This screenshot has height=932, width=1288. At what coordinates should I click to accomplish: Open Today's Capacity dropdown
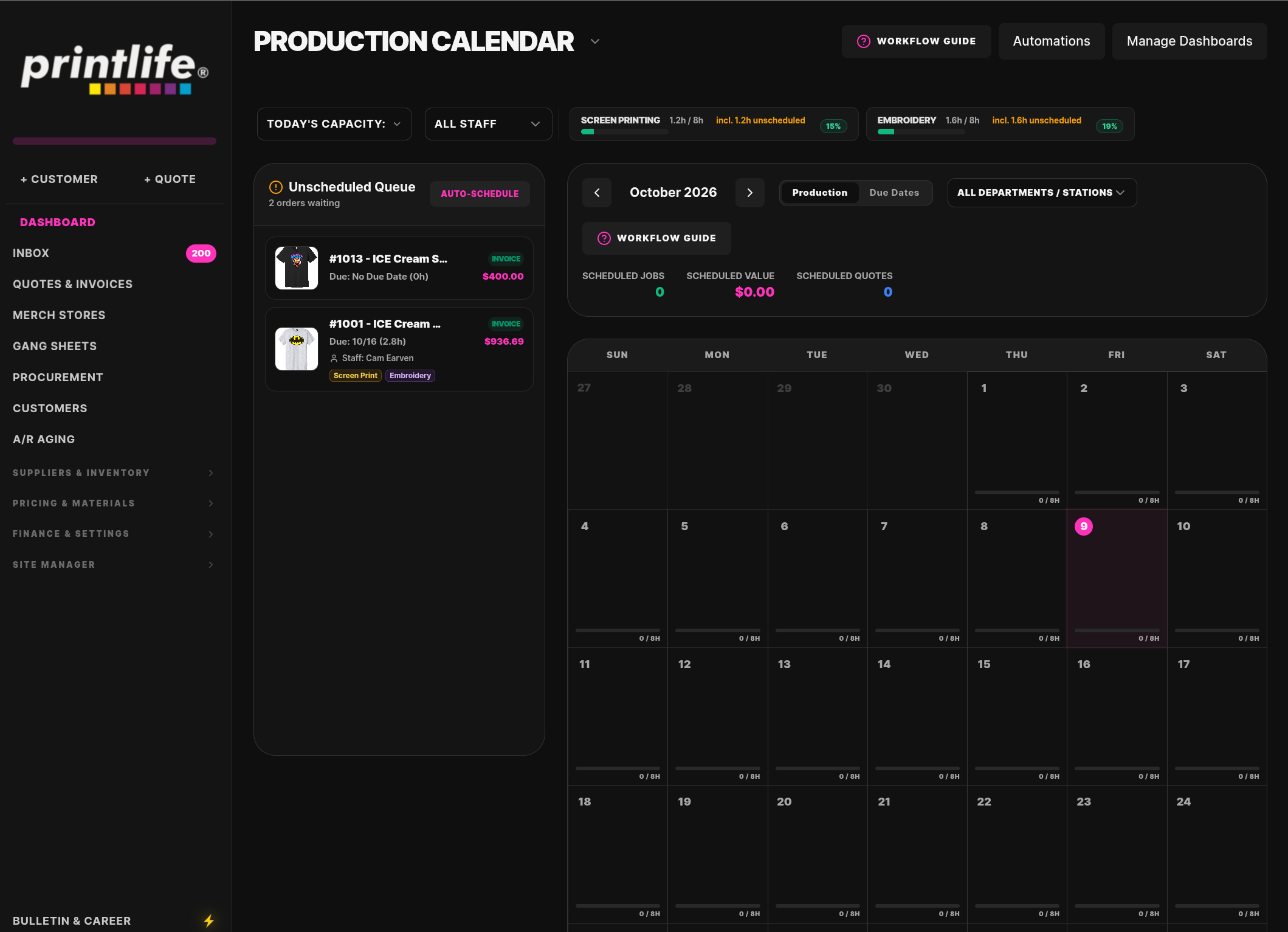coord(334,124)
